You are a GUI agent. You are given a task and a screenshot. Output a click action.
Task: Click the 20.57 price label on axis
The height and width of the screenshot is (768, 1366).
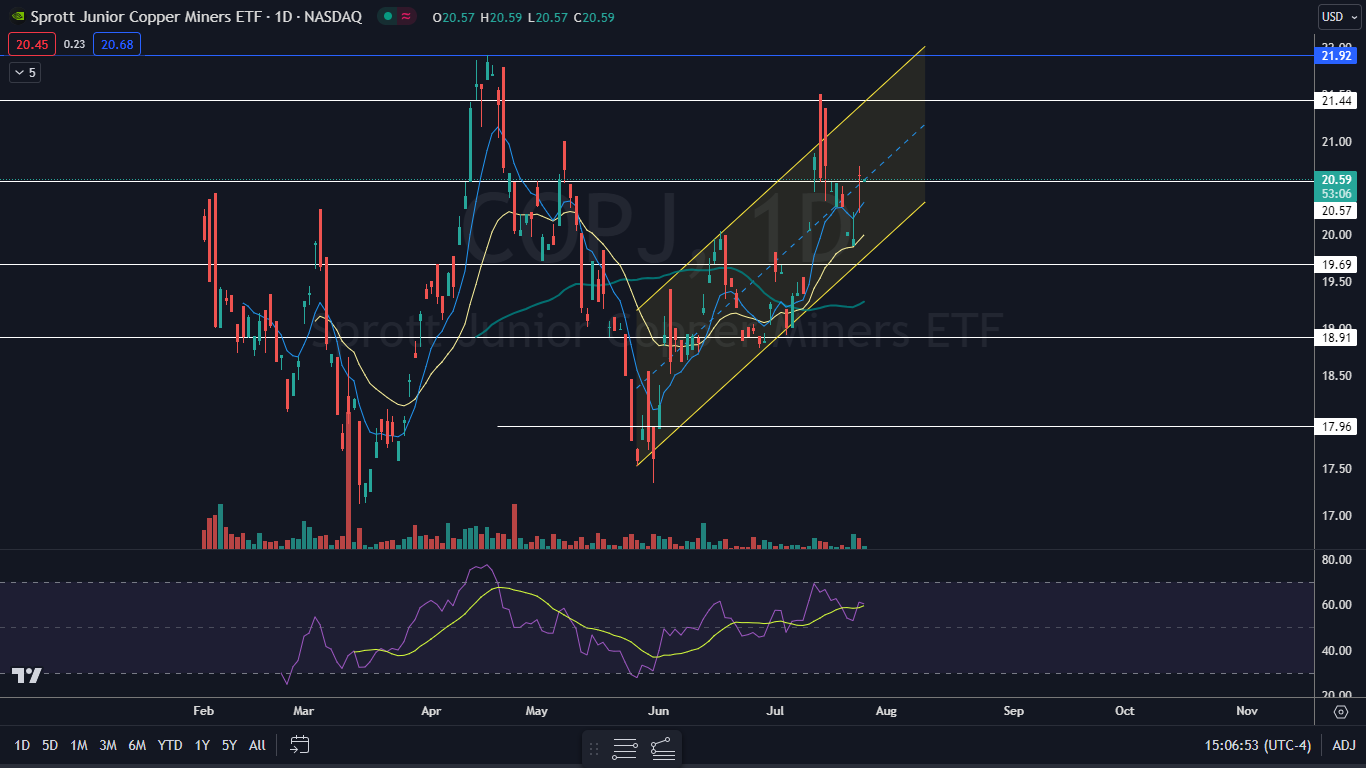(1337, 211)
